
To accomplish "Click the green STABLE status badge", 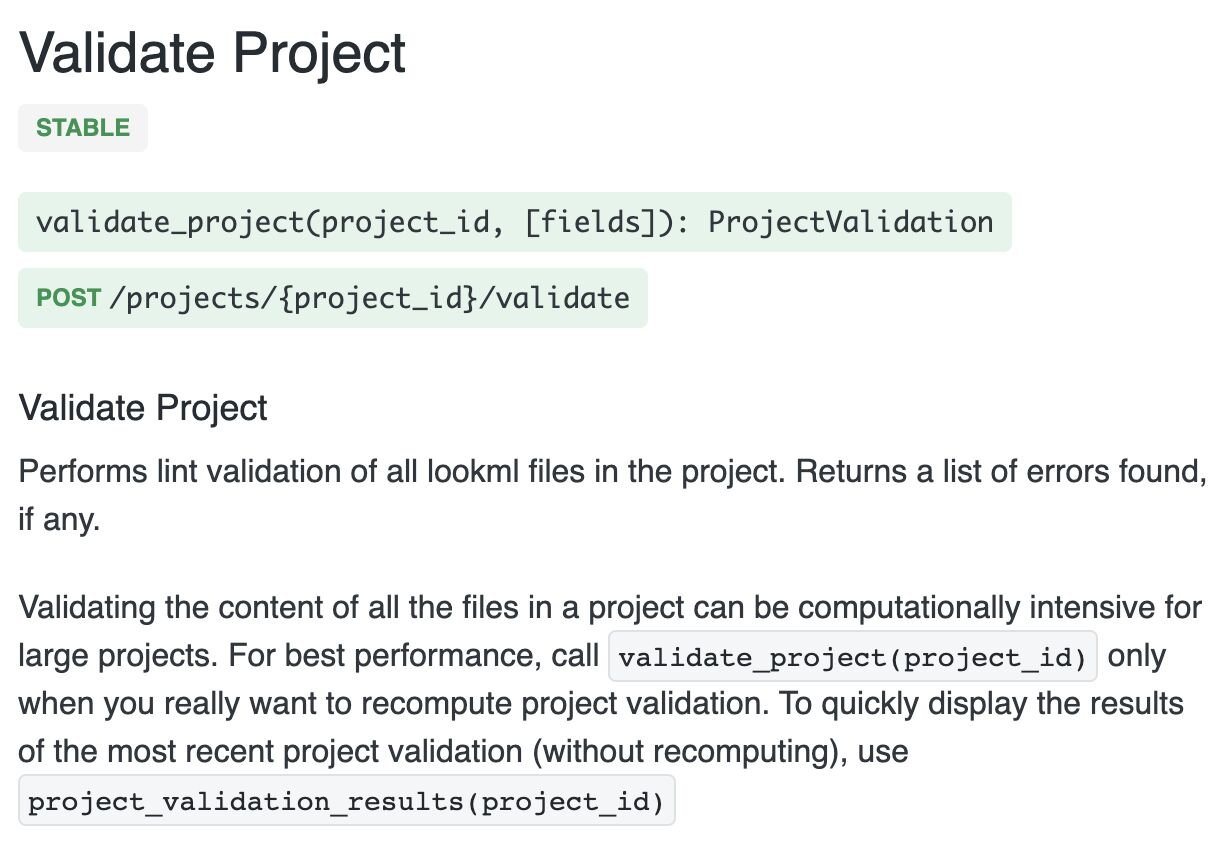I will click(83, 128).
